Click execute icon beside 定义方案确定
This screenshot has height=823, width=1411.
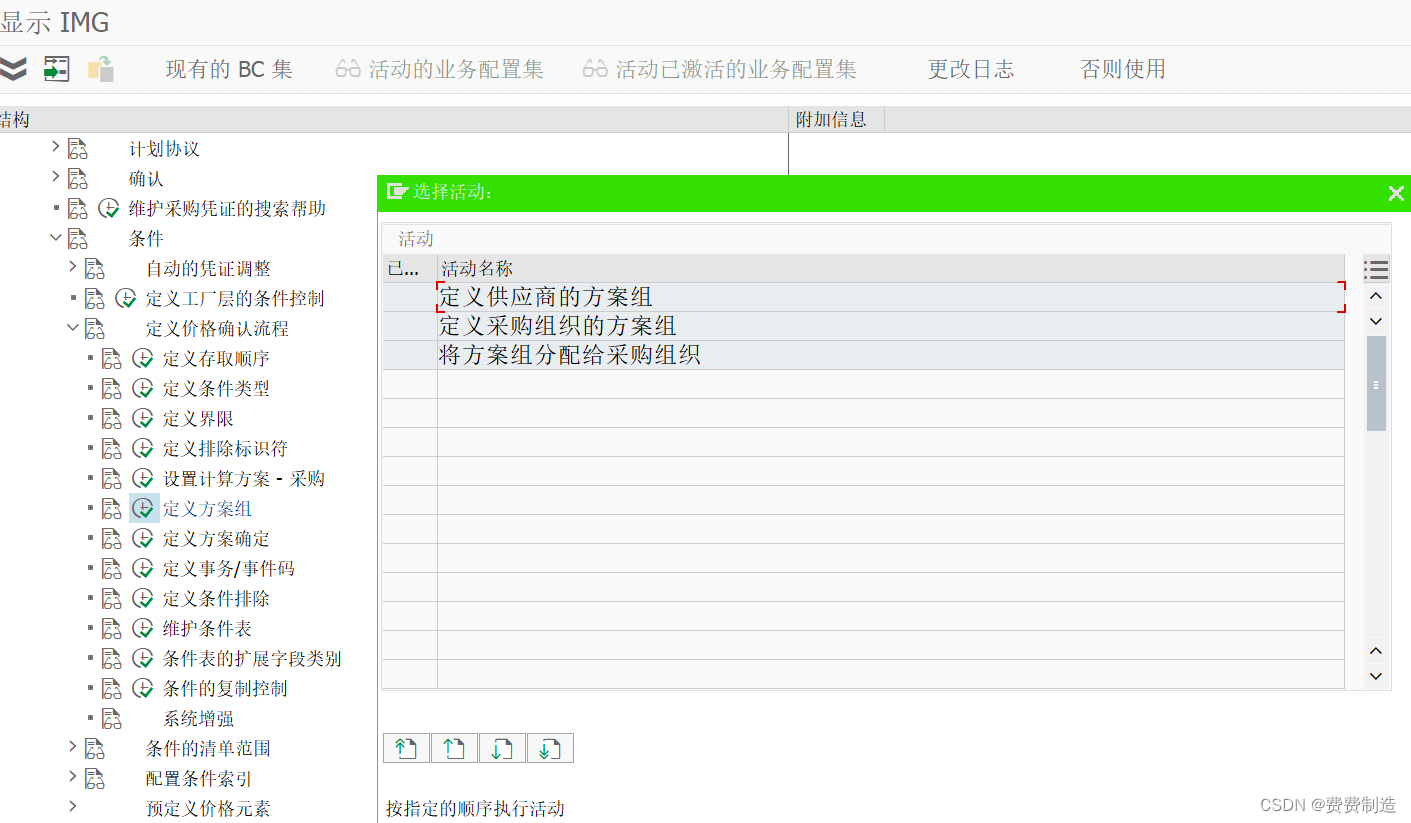pos(143,539)
